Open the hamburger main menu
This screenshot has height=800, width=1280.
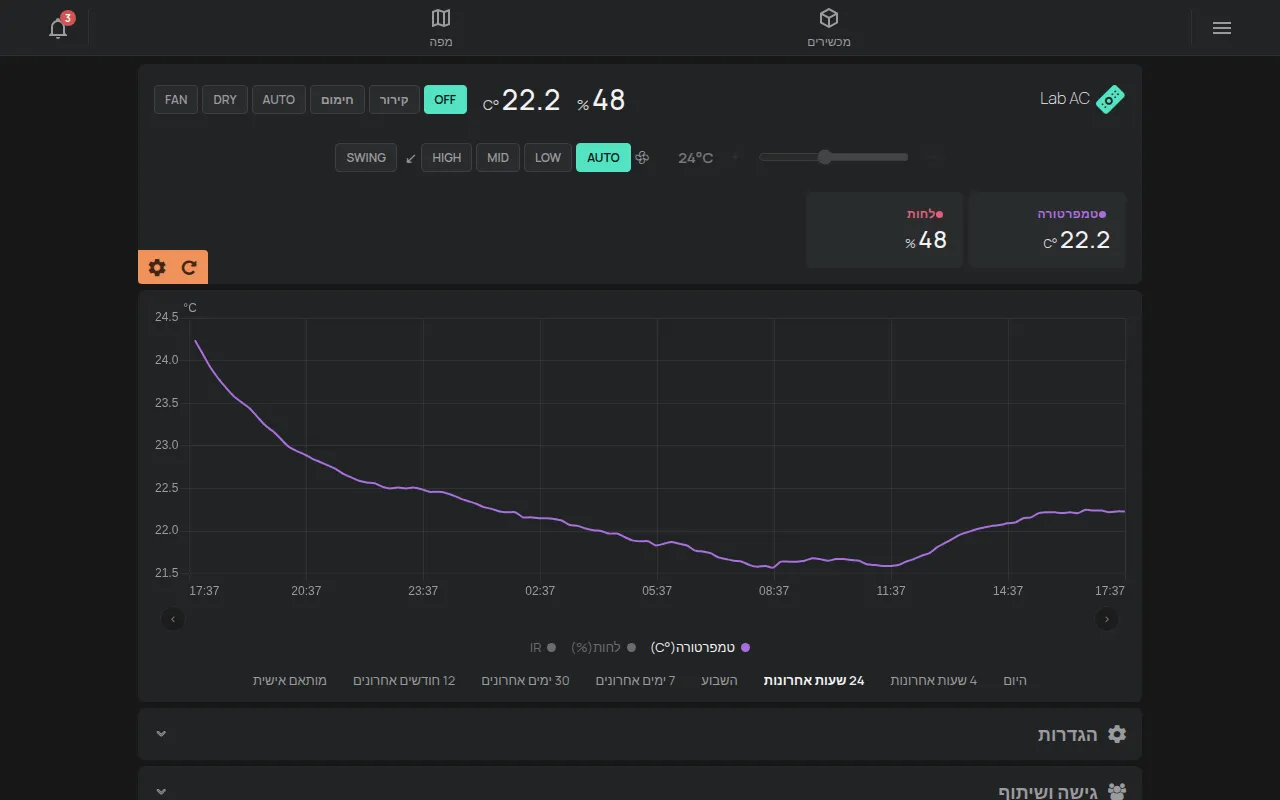1221,28
